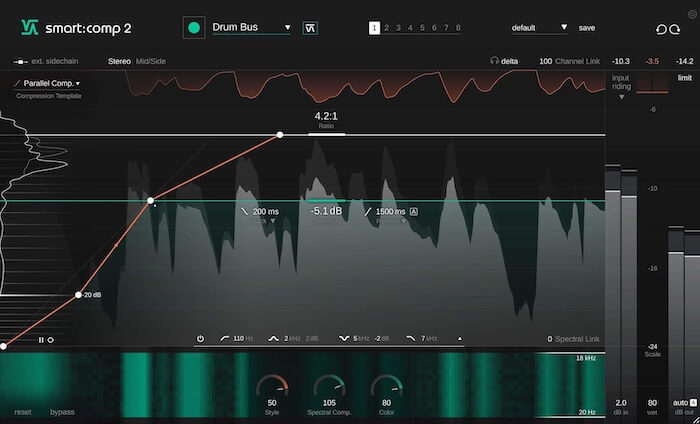Click the -5.1 dB threshold value

326,211
